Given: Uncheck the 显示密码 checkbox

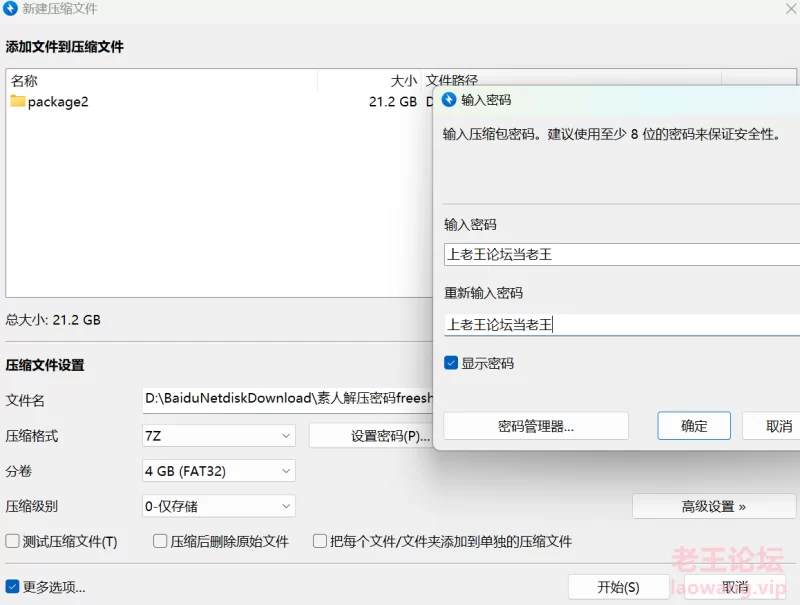Looking at the screenshot, I should (x=451, y=363).
